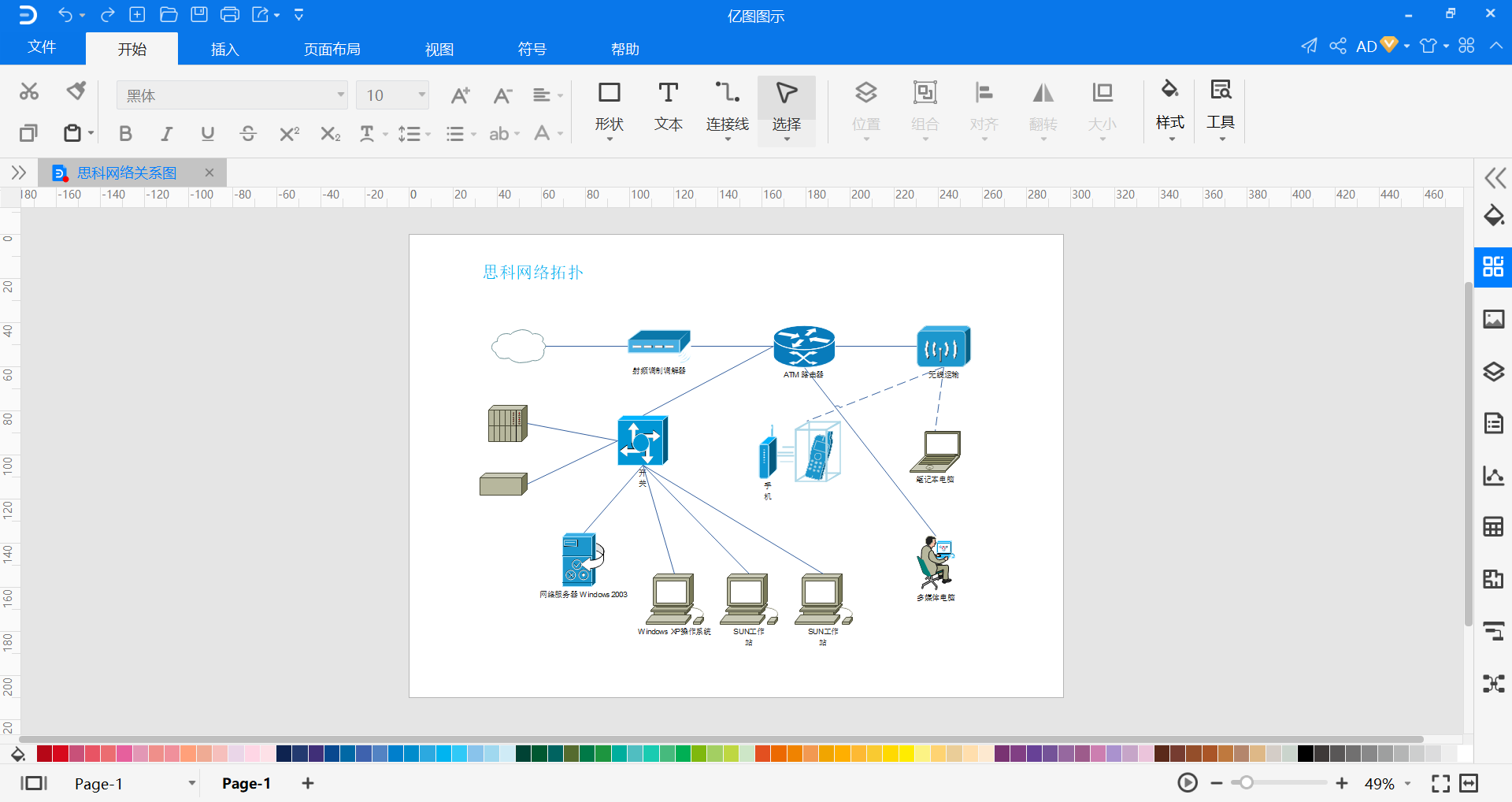Expand bullet list dropdown
The height and width of the screenshot is (802, 1512).
coord(473,135)
